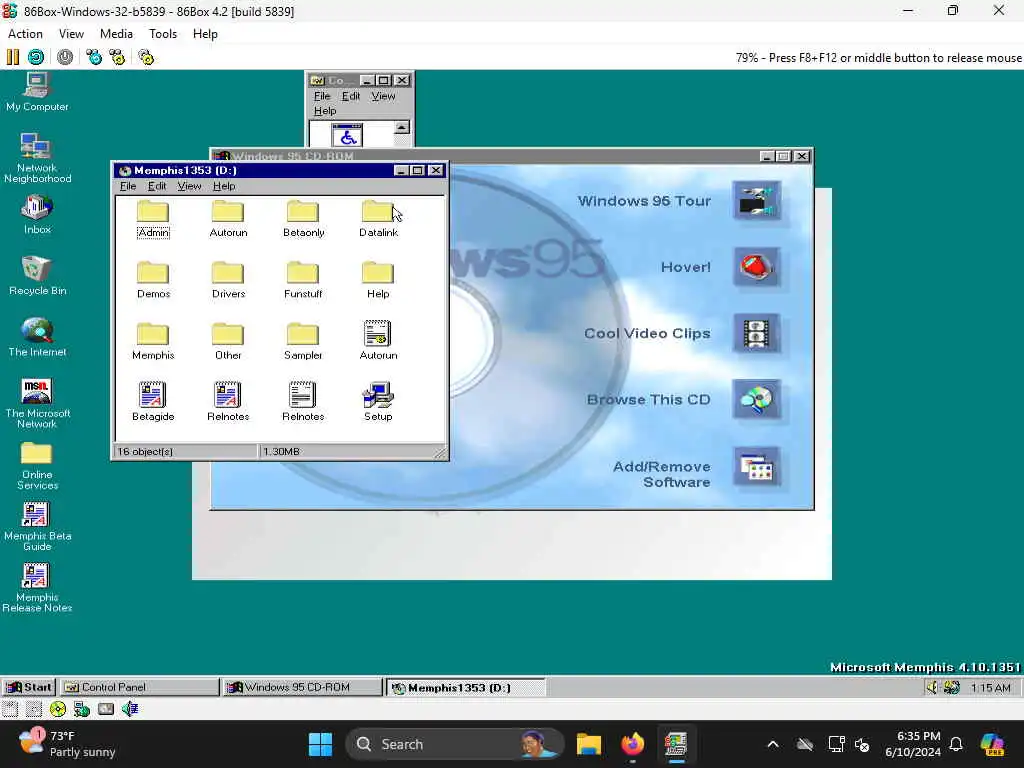Click Control Panel scrollbar up arrow

pos(402,127)
